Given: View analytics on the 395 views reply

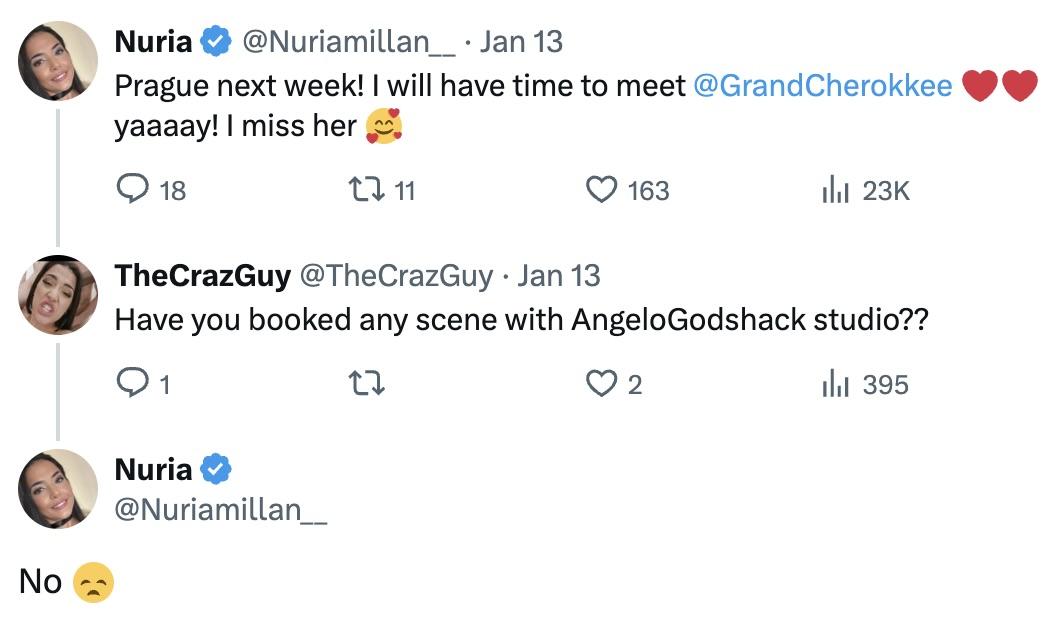Looking at the screenshot, I should (834, 384).
